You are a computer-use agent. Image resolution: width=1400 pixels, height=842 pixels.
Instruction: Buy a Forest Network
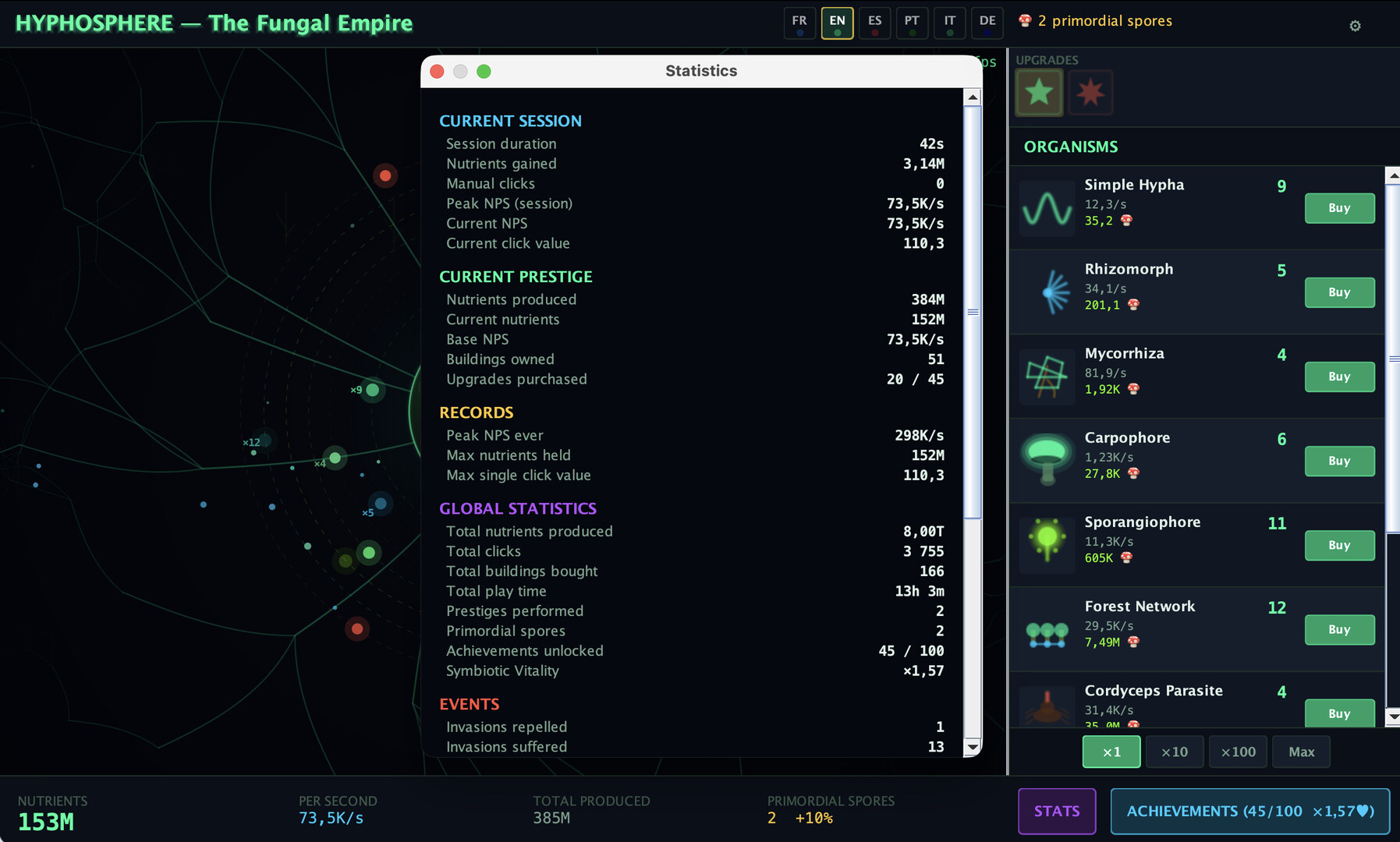[x=1339, y=629]
